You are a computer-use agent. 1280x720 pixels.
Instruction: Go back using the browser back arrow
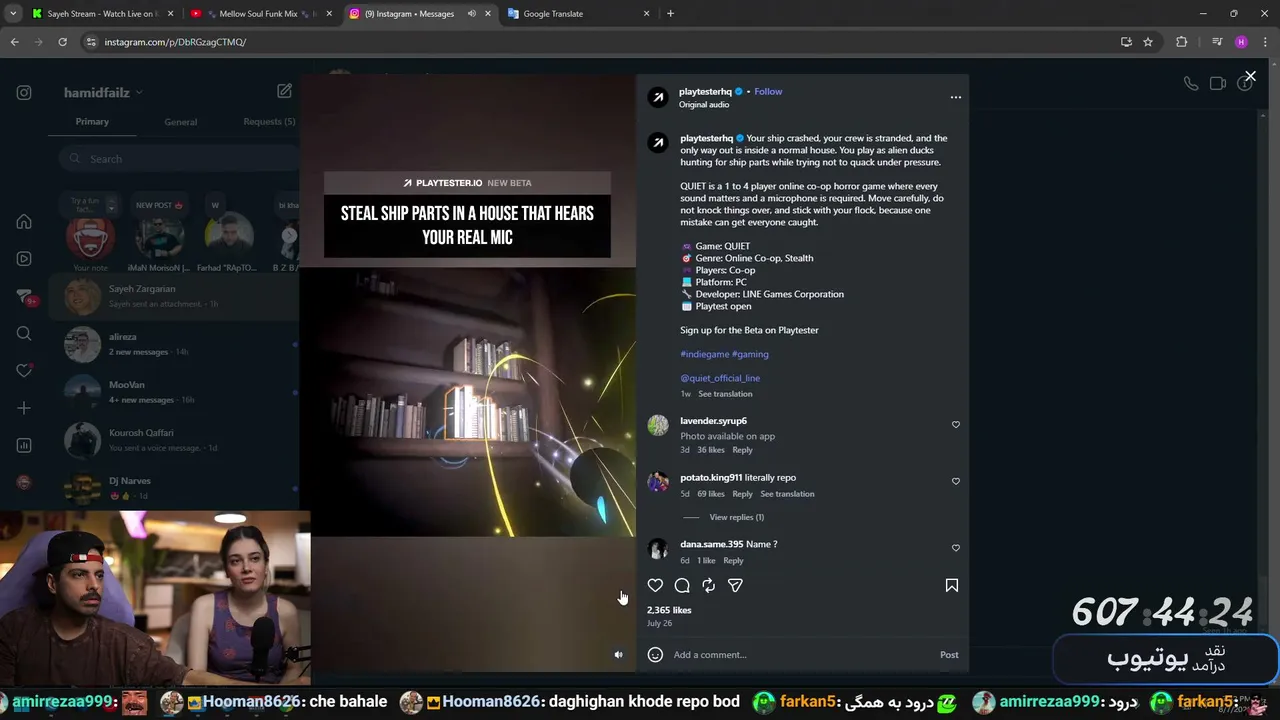pyautogui.click(x=14, y=42)
